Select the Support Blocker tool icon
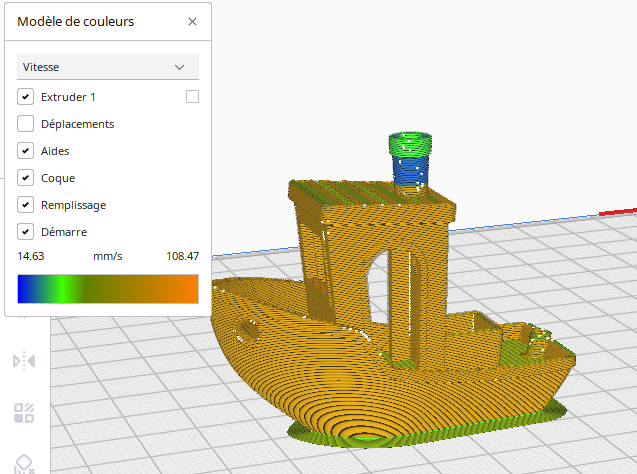 24,464
